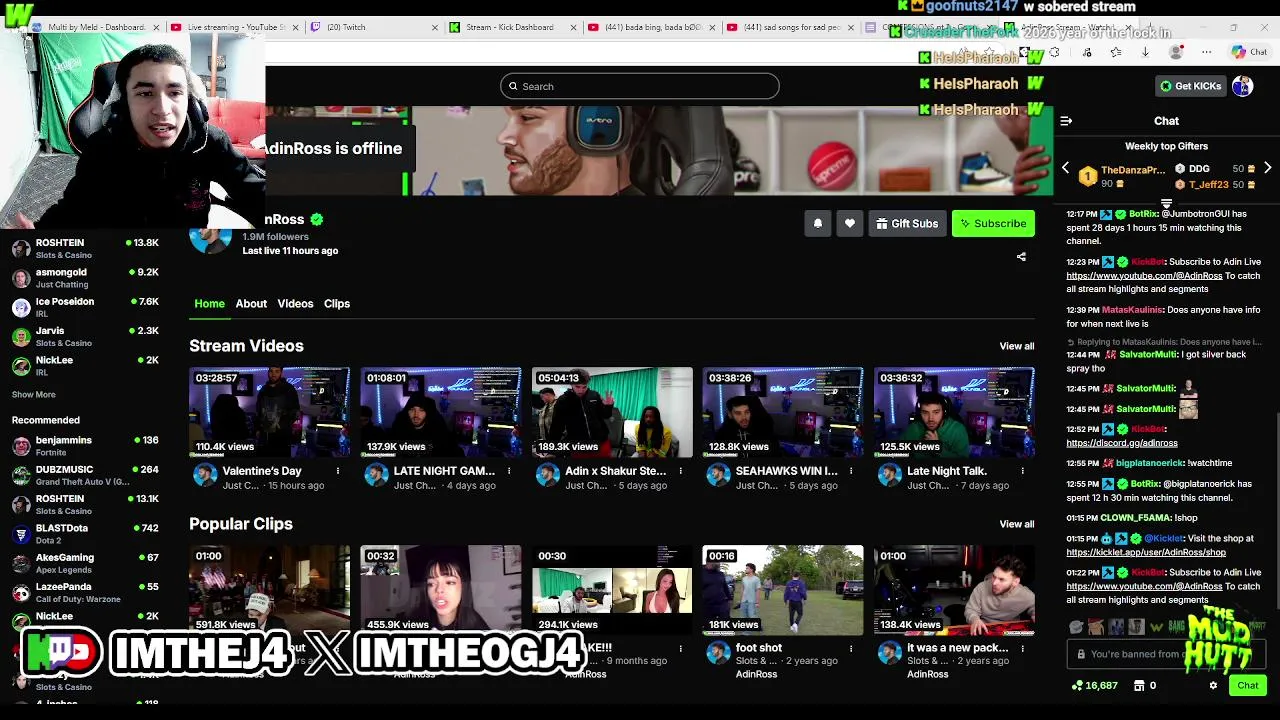Open chat settings gear icon
The image size is (1280, 720).
(1213, 686)
